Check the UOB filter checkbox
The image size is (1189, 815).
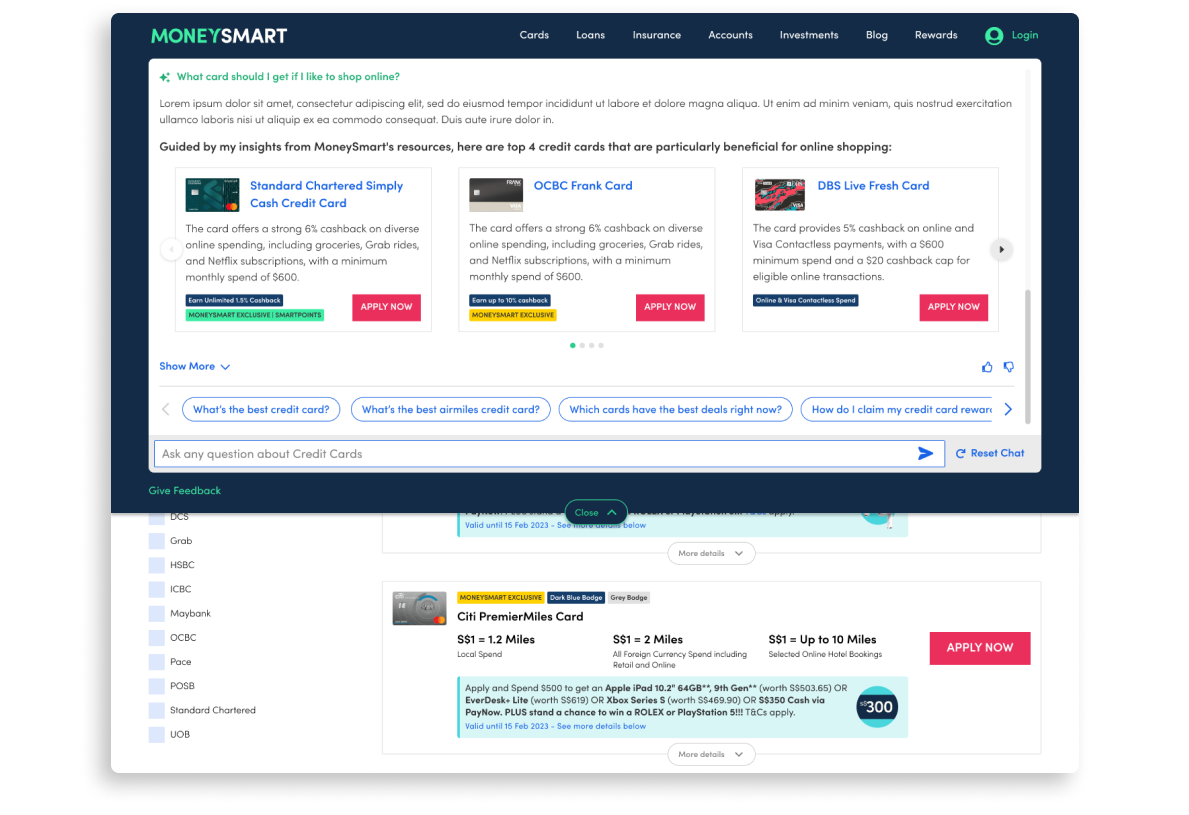pos(157,735)
